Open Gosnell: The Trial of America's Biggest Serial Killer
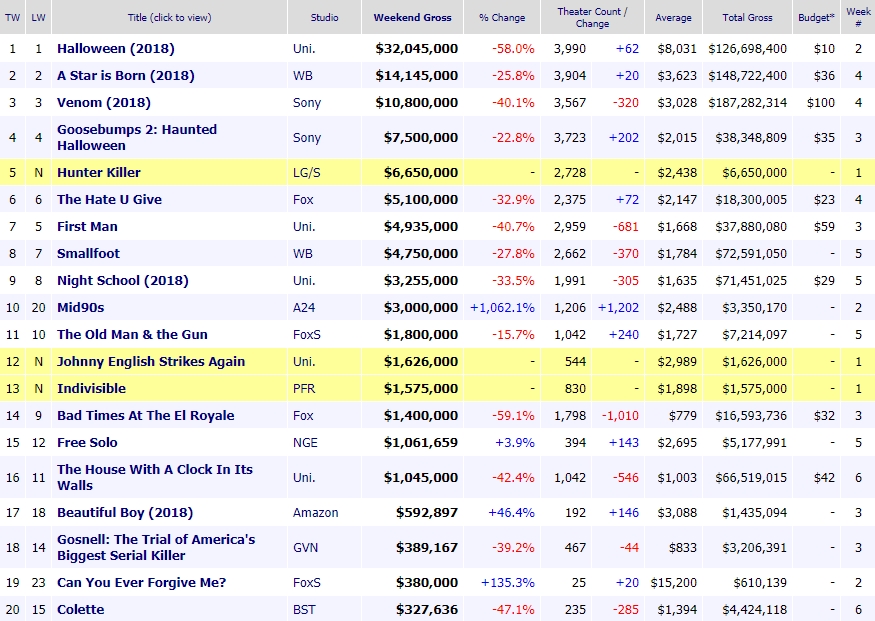 pos(156,547)
